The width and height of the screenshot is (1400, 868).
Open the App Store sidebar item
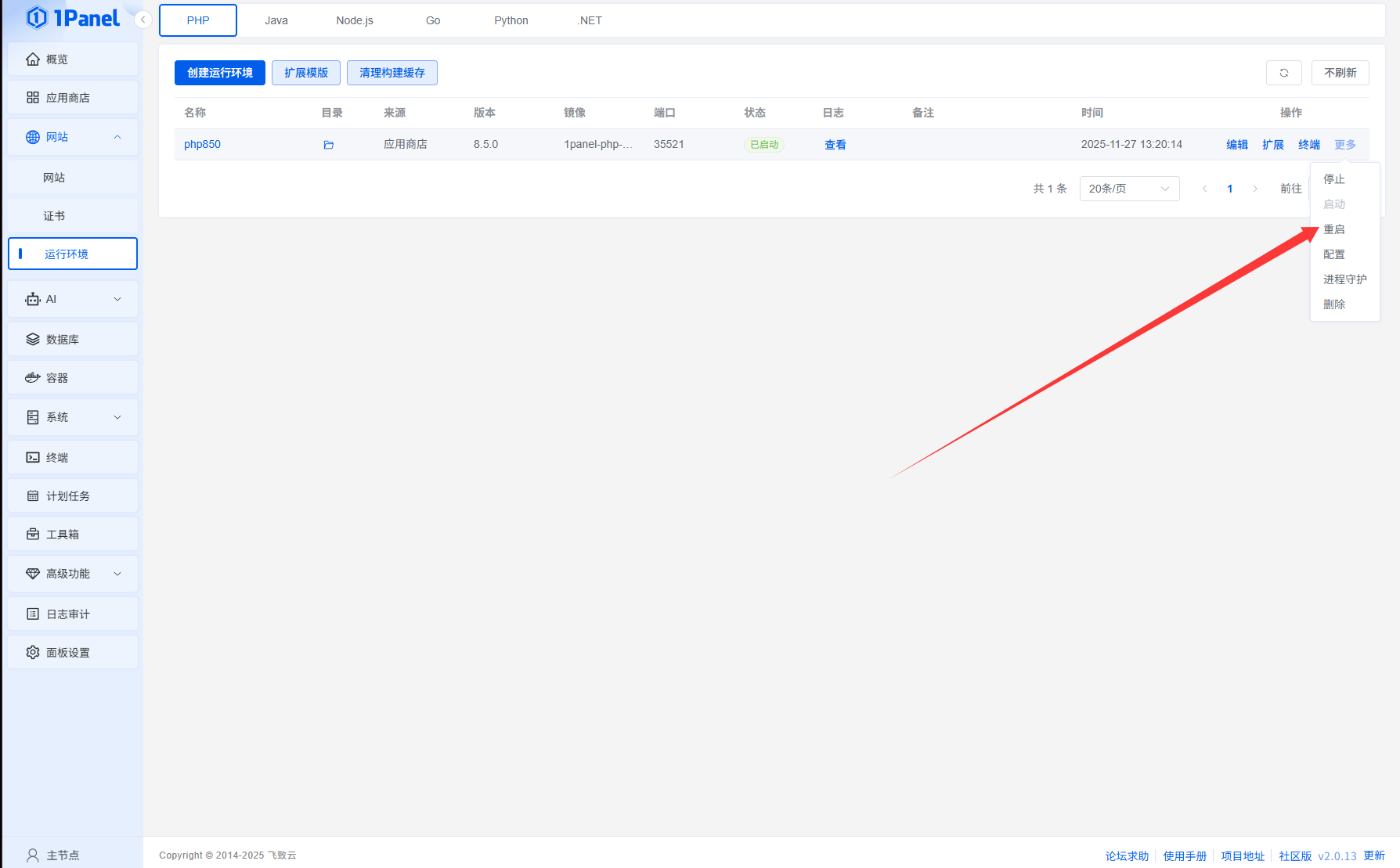[x=73, y=98]
